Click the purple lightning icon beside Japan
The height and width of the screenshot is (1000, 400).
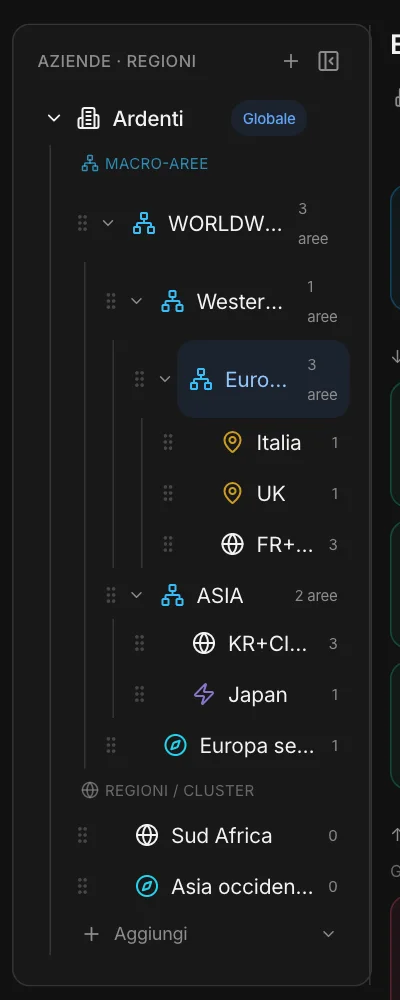coord(204,694)
